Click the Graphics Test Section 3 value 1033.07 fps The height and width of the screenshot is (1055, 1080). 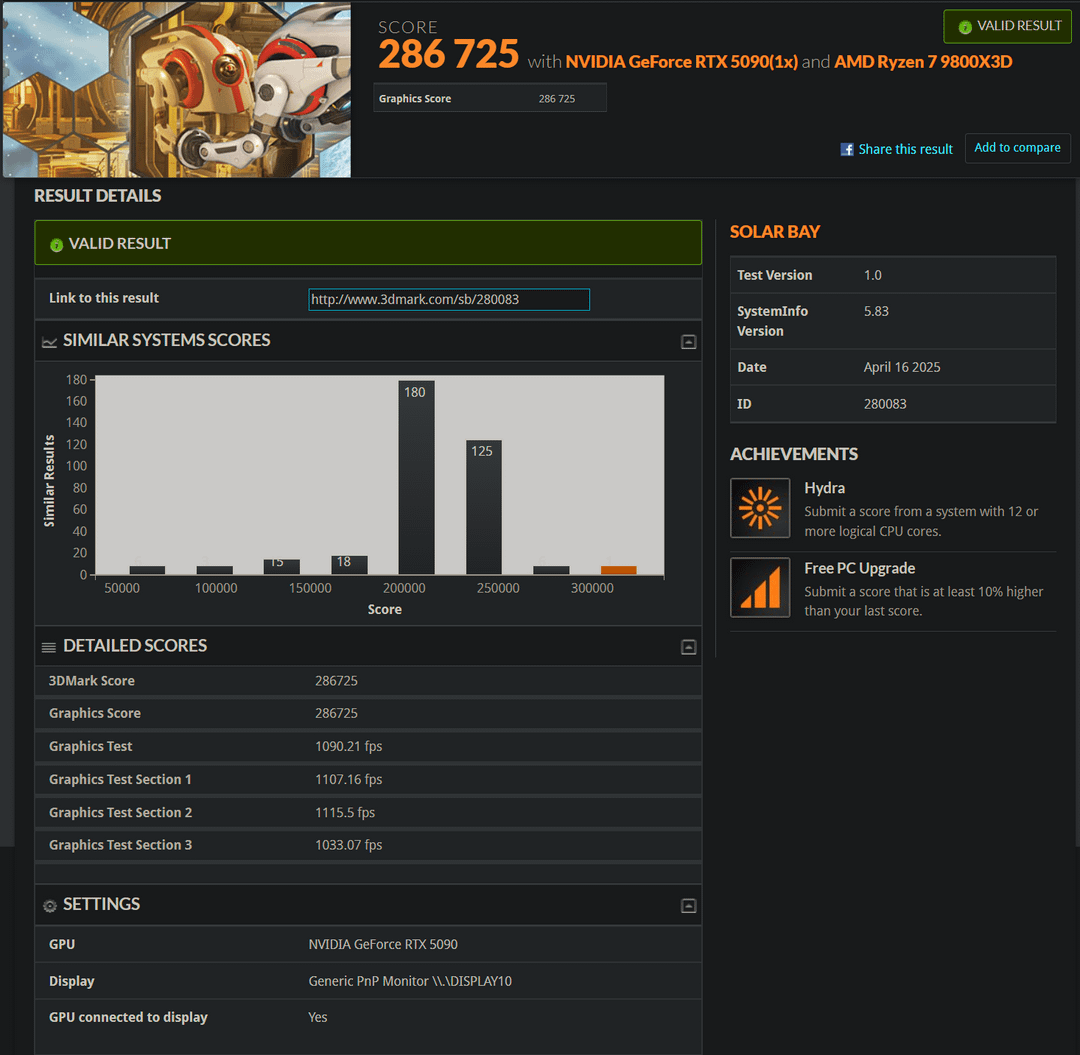[x=349, y=845]
